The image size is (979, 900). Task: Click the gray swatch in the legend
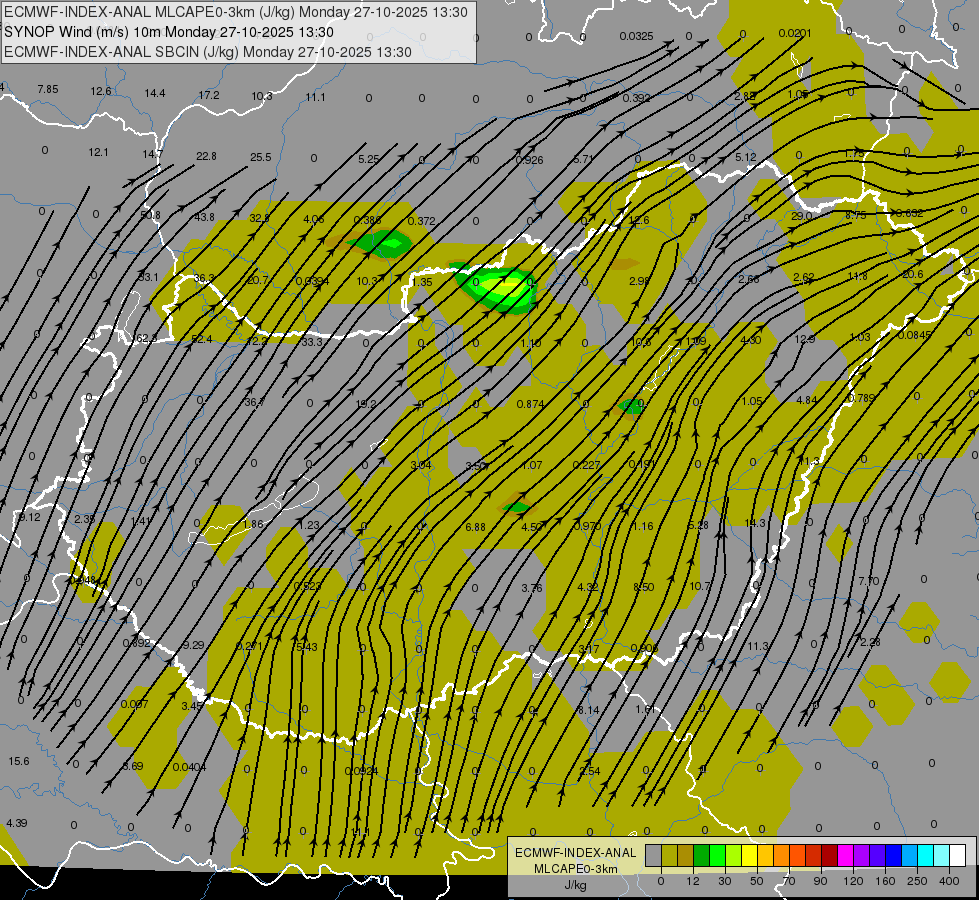(x=653, y=856)
